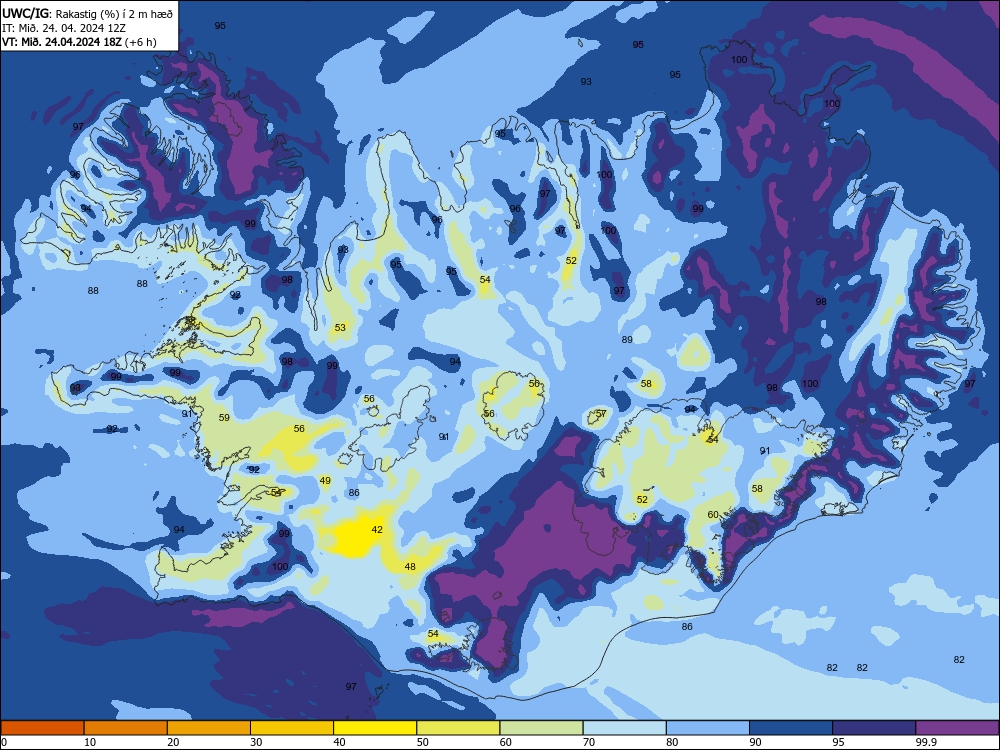The height and width of the screenshot is (750, 1000).
Task: Click the '0' legend tick label
Action: 4,742
